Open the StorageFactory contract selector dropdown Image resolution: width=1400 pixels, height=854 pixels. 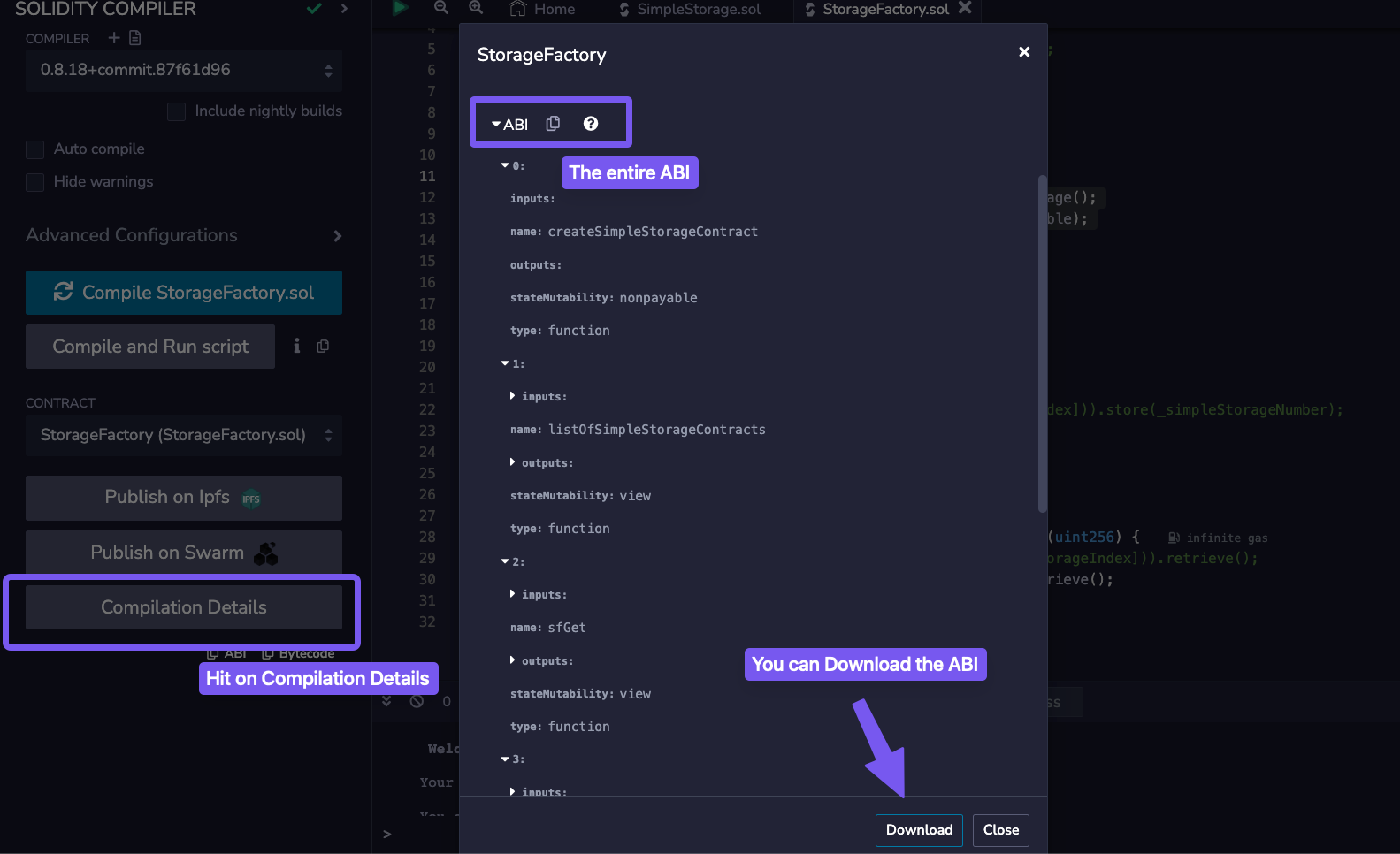point(184,435)
